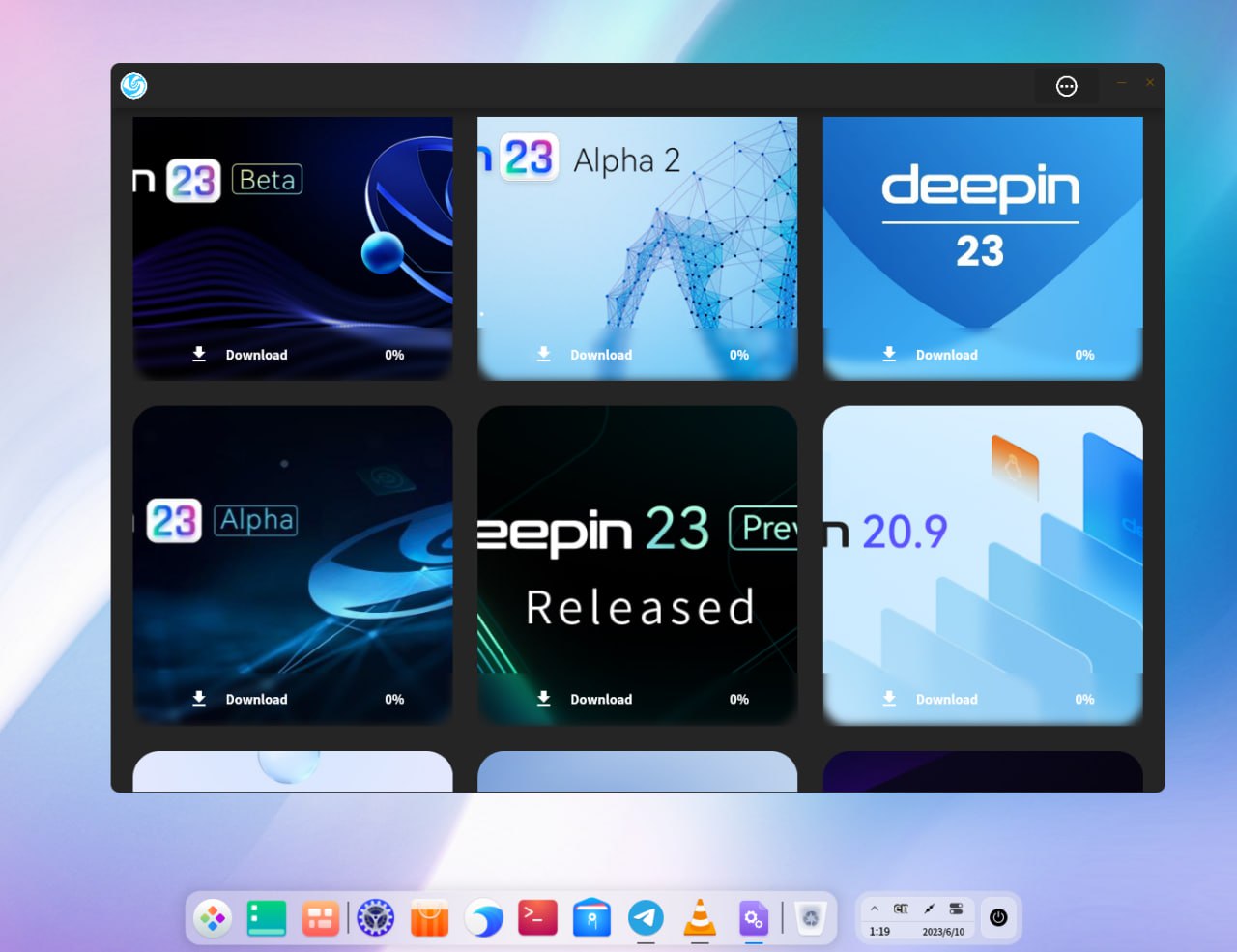The height and width of the screenshot is (952, 1237).
Task: Click the 0% progress on the 20.9 card
Action: coord(1084,699)
